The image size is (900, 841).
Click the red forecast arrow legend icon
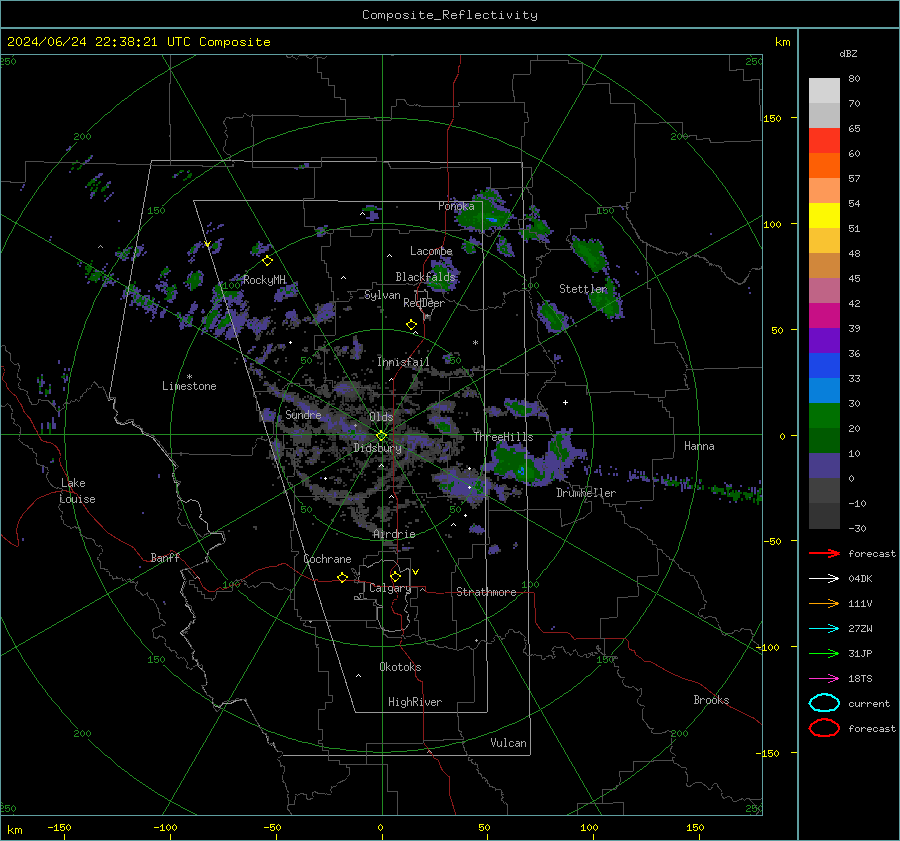[824, 553]
